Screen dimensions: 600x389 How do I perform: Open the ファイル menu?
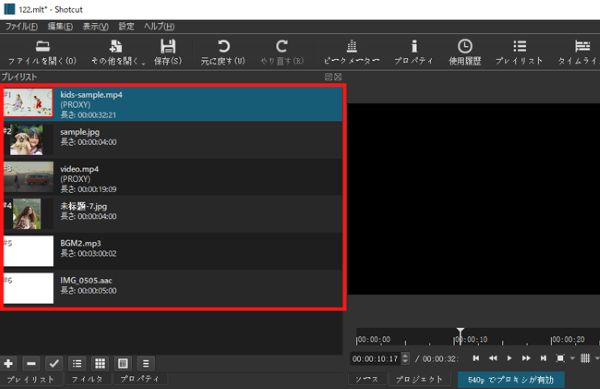pos(21,26)
